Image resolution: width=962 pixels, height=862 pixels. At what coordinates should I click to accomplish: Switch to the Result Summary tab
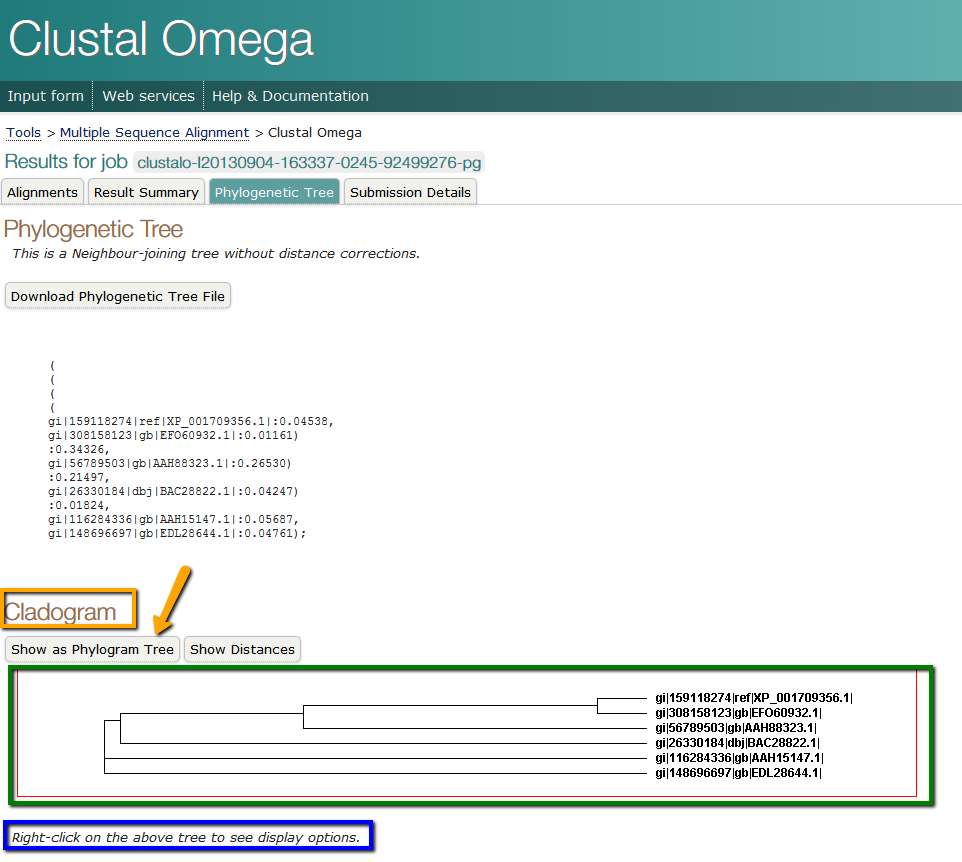point(146,192)
